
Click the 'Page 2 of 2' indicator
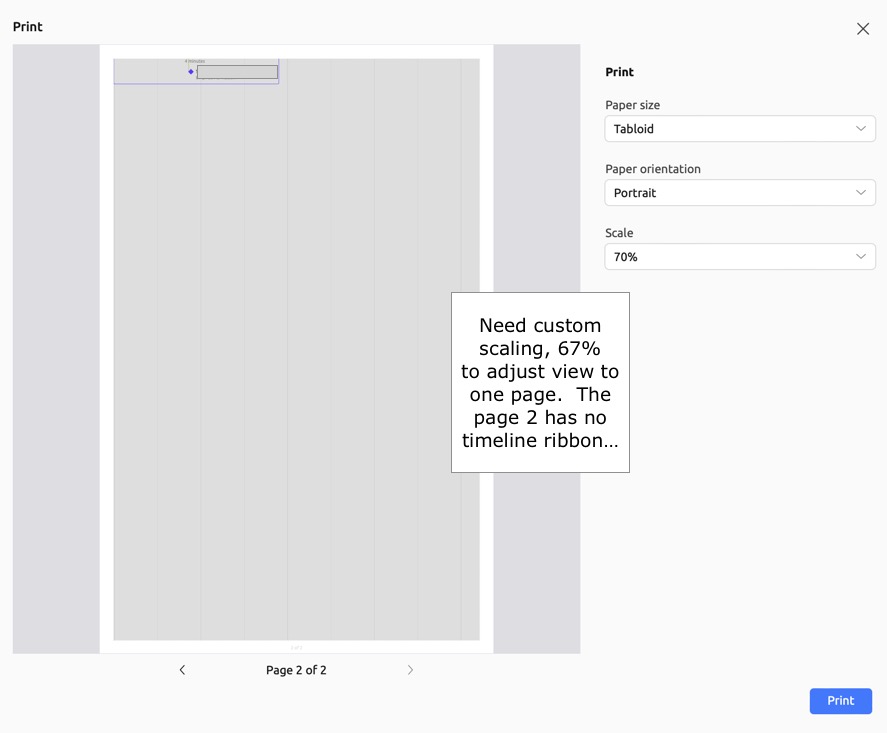click(296, 670)
